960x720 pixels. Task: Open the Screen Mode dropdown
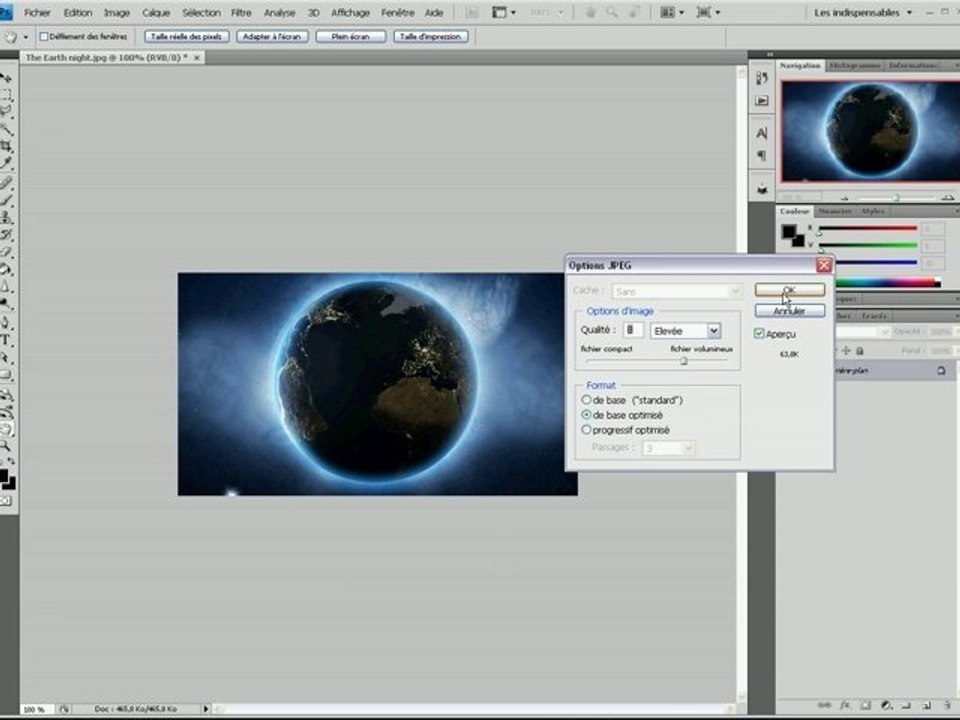pos(708,12)
